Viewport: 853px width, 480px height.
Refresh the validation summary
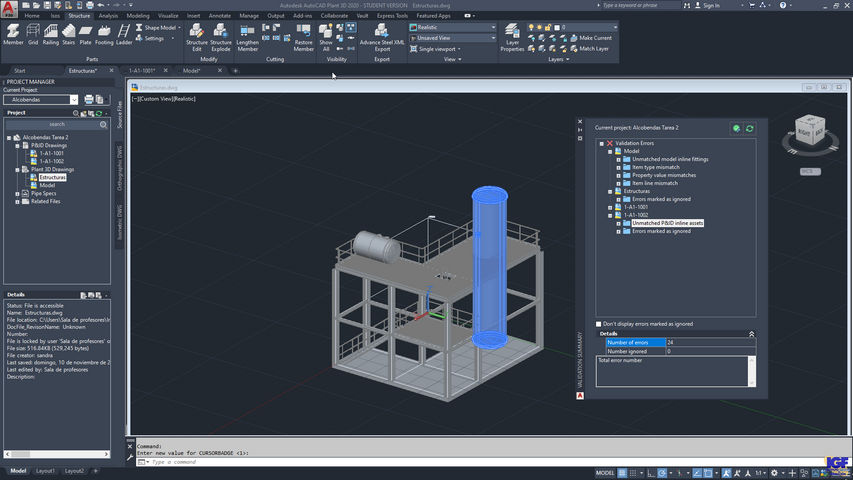(749, 128)
